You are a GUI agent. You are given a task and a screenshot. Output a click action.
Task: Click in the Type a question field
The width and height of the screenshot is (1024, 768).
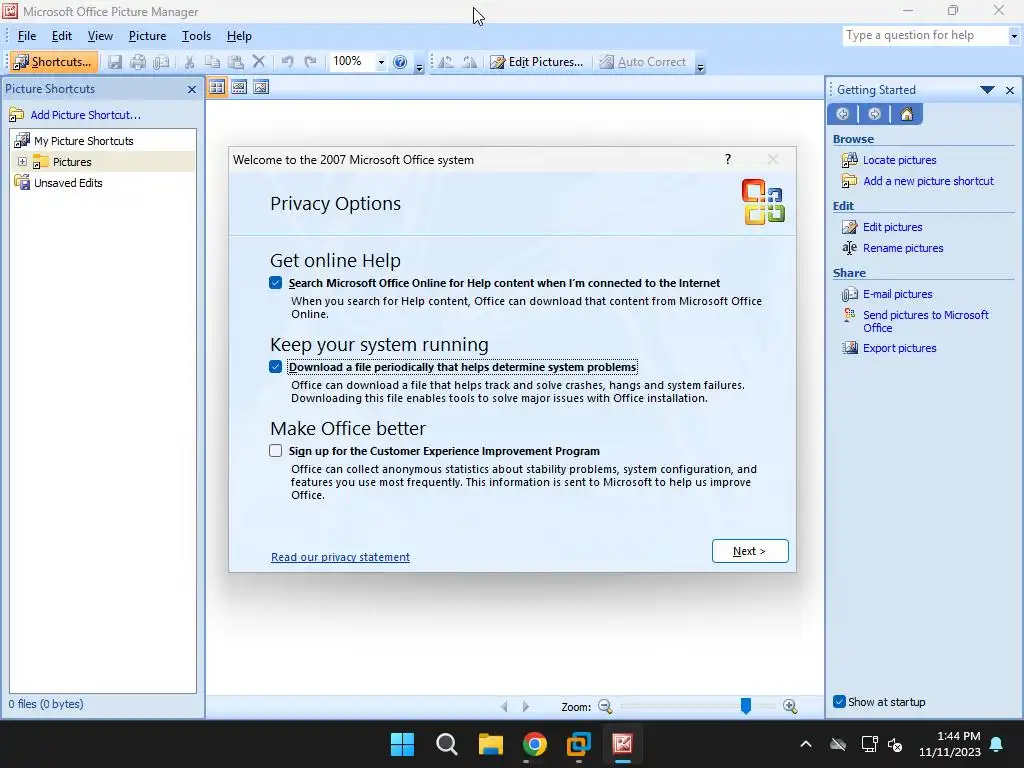pyautogui.click(x=925, y=35)
